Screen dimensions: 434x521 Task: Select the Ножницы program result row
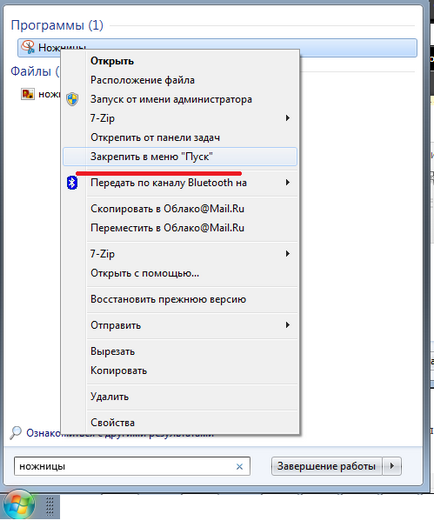[x=217, y=47]
